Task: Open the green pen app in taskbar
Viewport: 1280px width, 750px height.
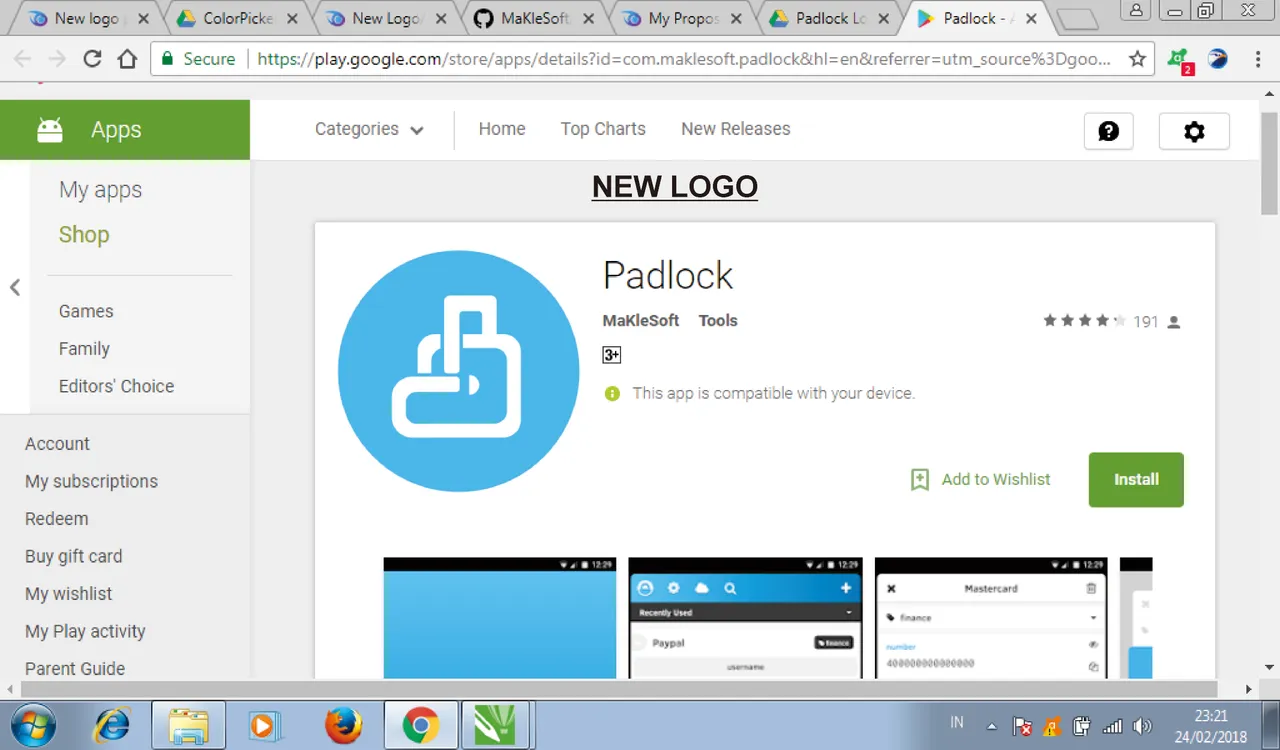Action: (x=496, y=725)
